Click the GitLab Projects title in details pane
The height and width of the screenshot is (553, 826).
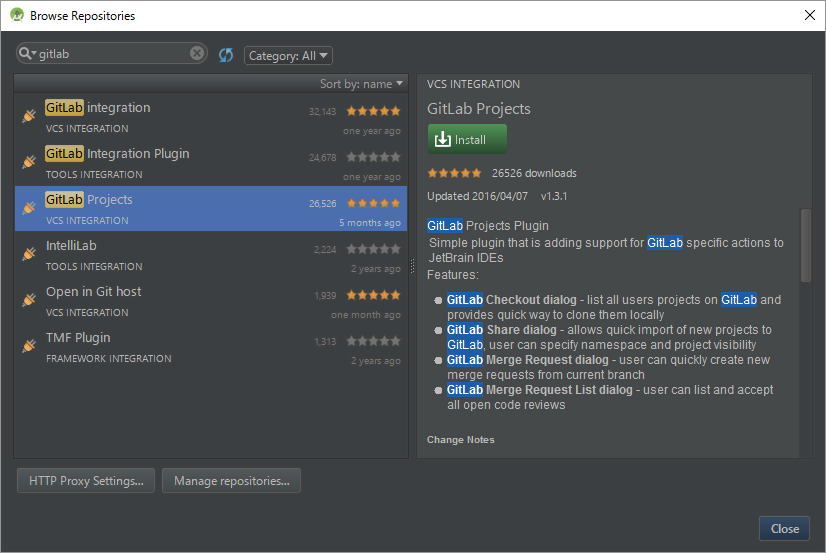(x=479, y=108)
